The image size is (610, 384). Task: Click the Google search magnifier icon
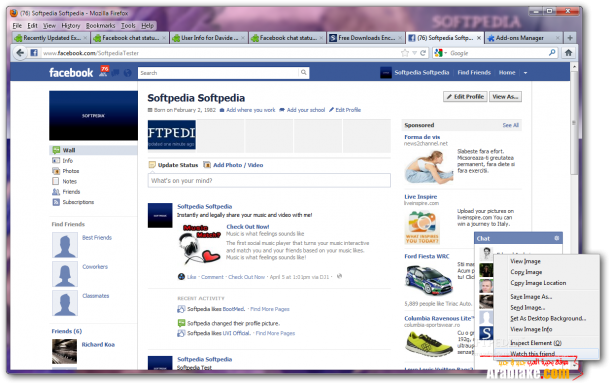click(x=552, y=53)
